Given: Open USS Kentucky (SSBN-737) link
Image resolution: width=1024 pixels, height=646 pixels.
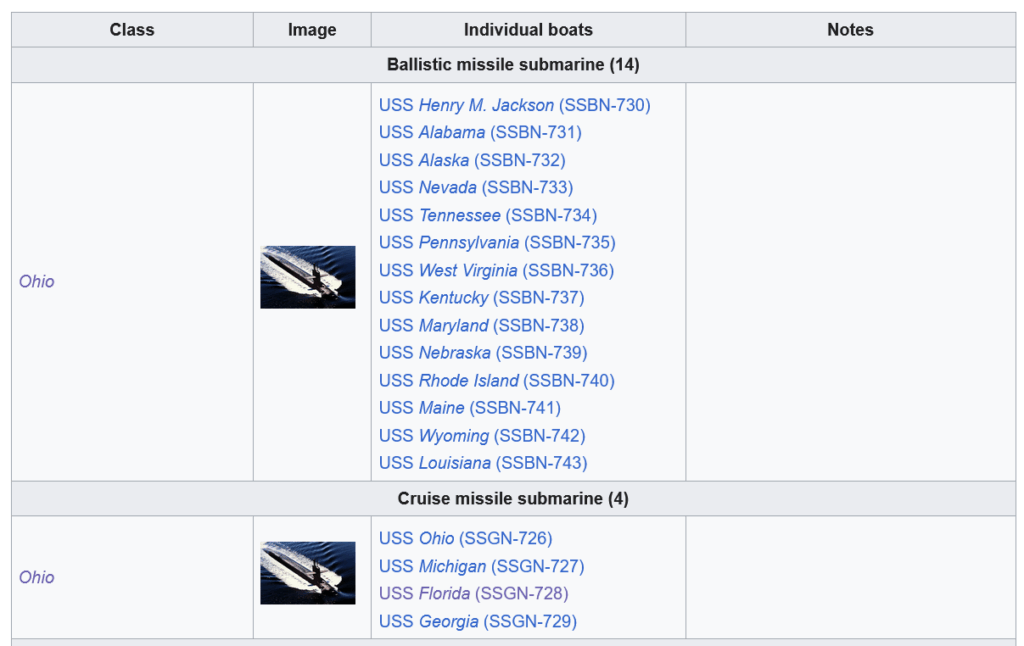Looking at the screenshot, I should coord(481,298).
